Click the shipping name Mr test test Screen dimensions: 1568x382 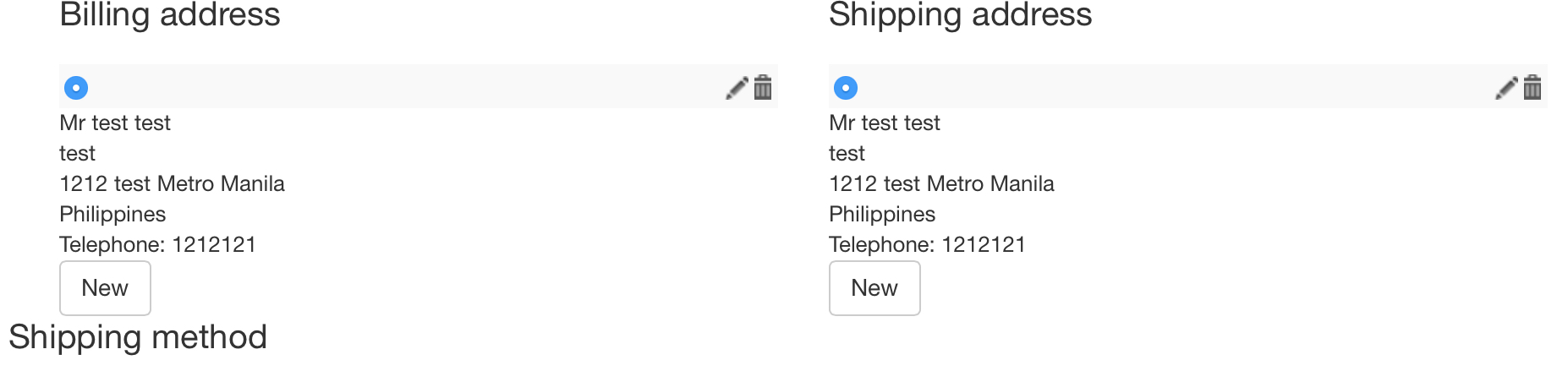[x=885, y=123]
